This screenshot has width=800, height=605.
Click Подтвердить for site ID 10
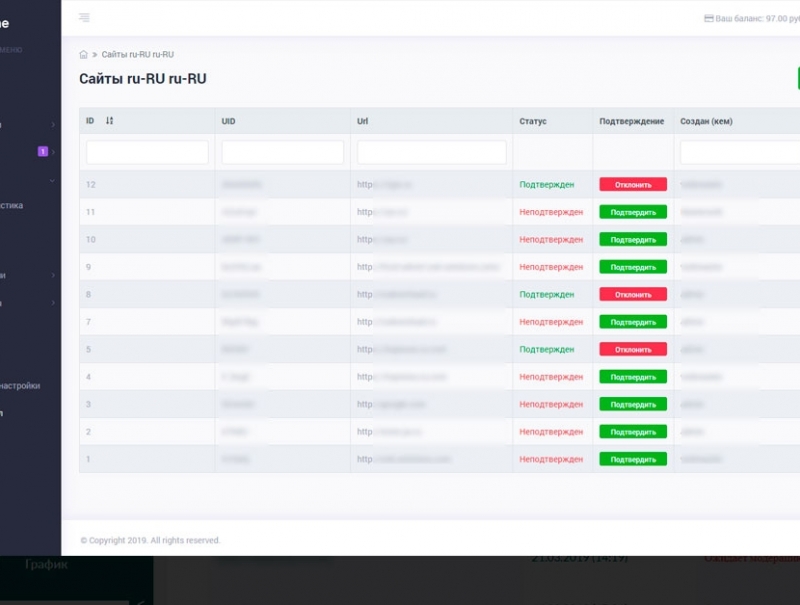click(x=633, y=240)
